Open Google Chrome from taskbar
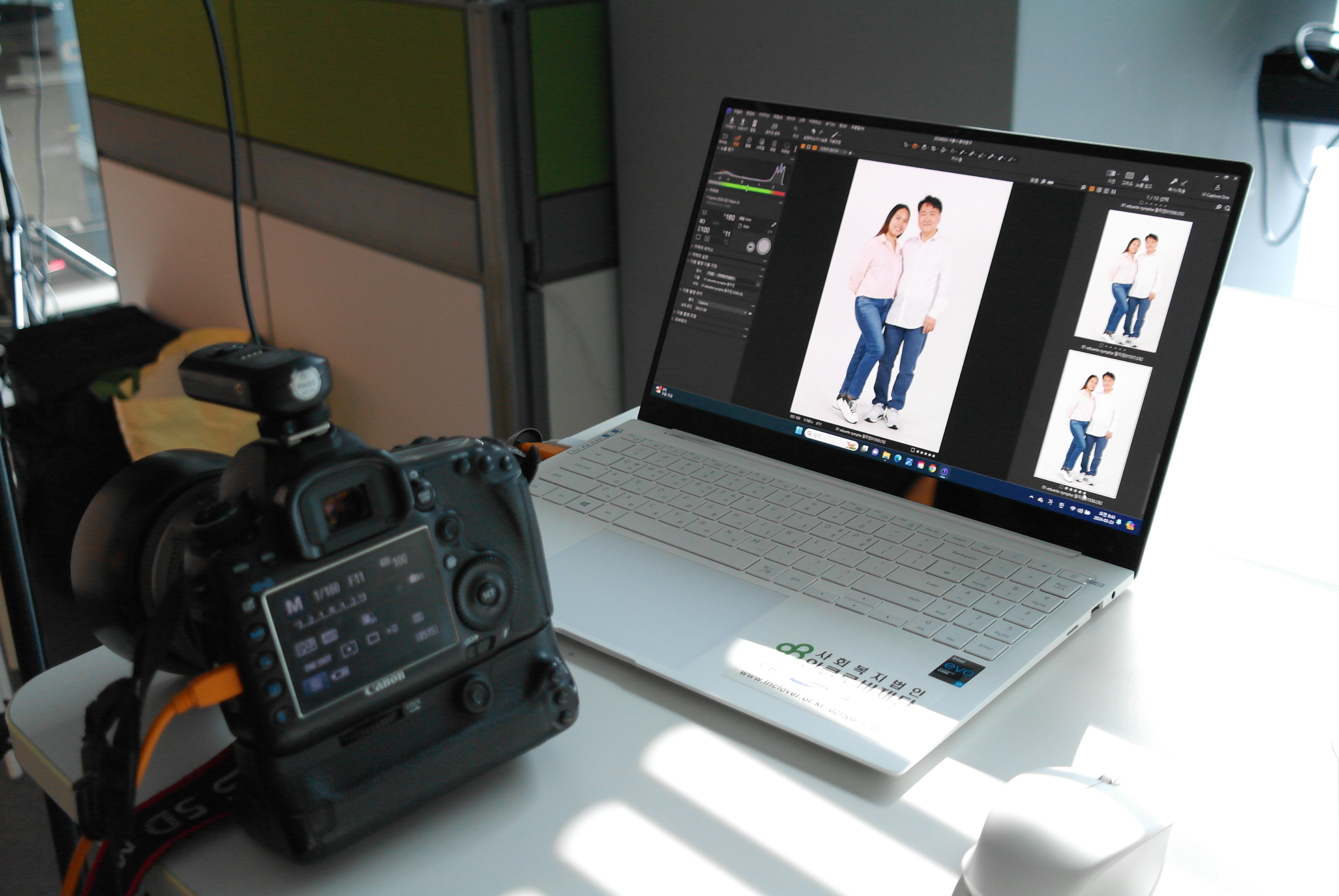Viewport: 1339px width, 896px height. pyautogui.click(x=932, y=469)
